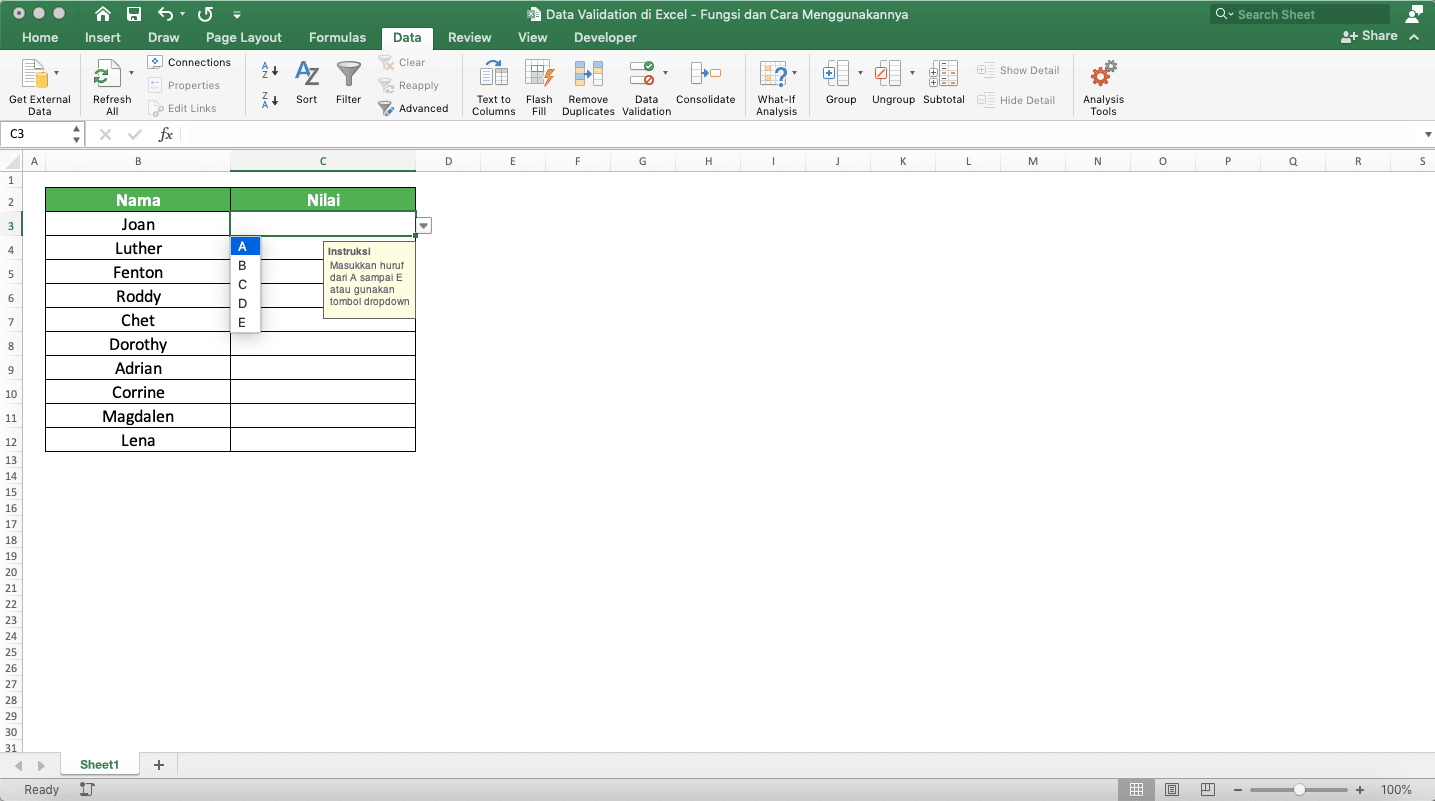Screen dimensions: 1435x801
Task: Click the Consolidate tool
Action: [x=706, y=82]
